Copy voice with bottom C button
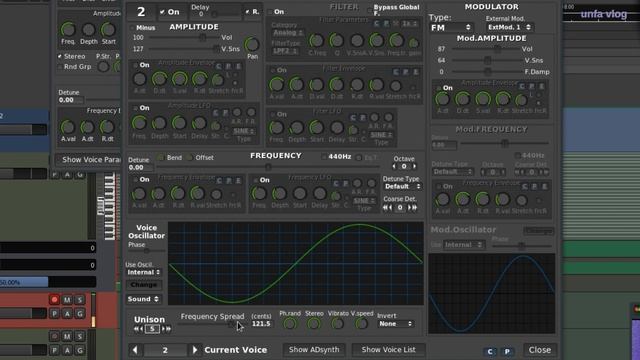Viewport: 640px width, 360px height. (x=490, y=351)
